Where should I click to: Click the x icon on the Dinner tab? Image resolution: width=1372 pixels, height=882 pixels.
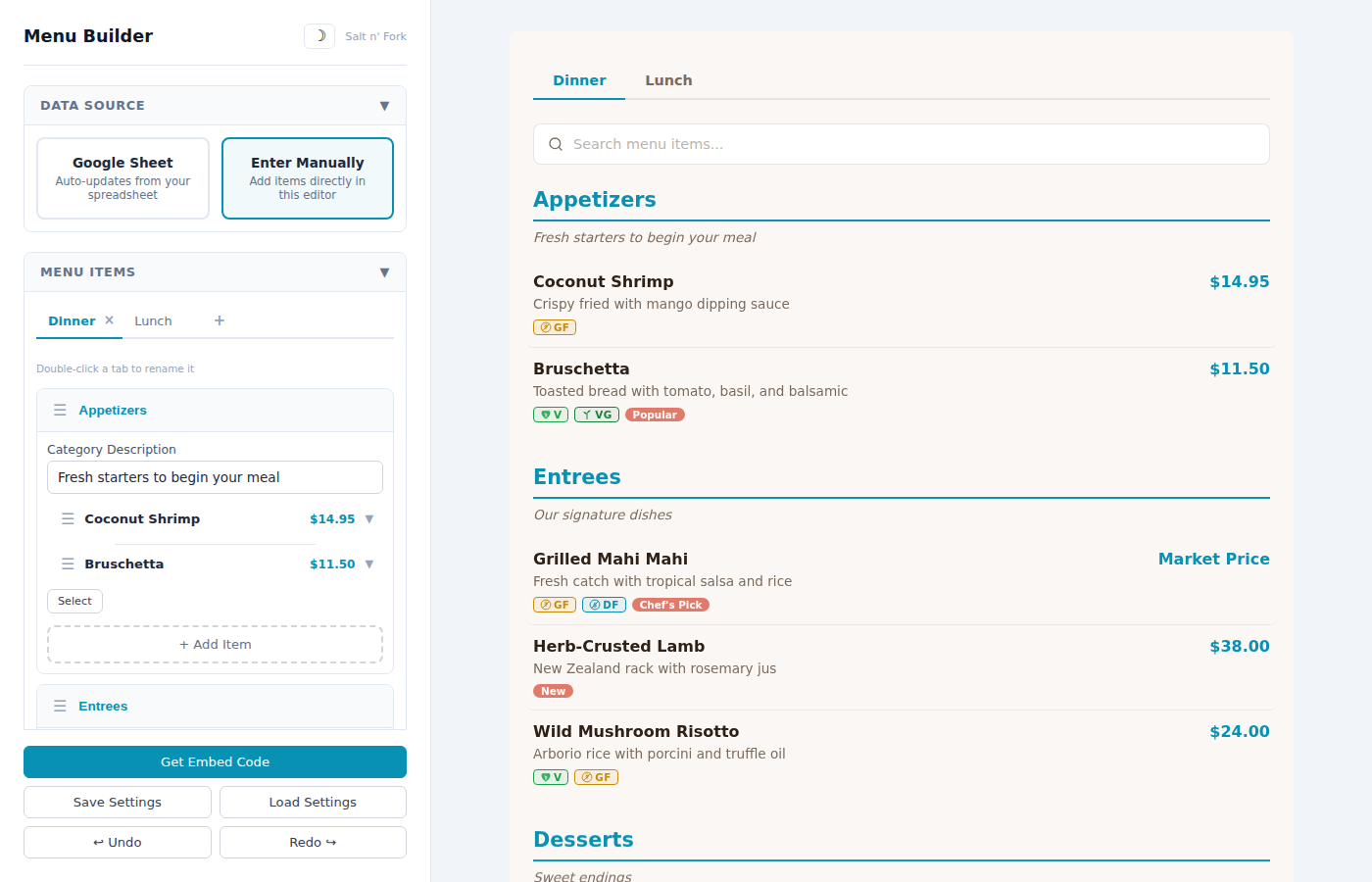107,318
